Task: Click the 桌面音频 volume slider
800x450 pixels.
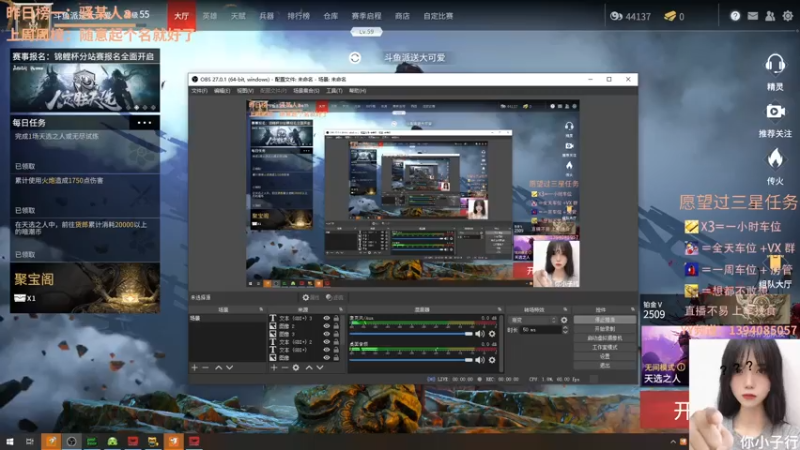Action: (x=411, y=360)
